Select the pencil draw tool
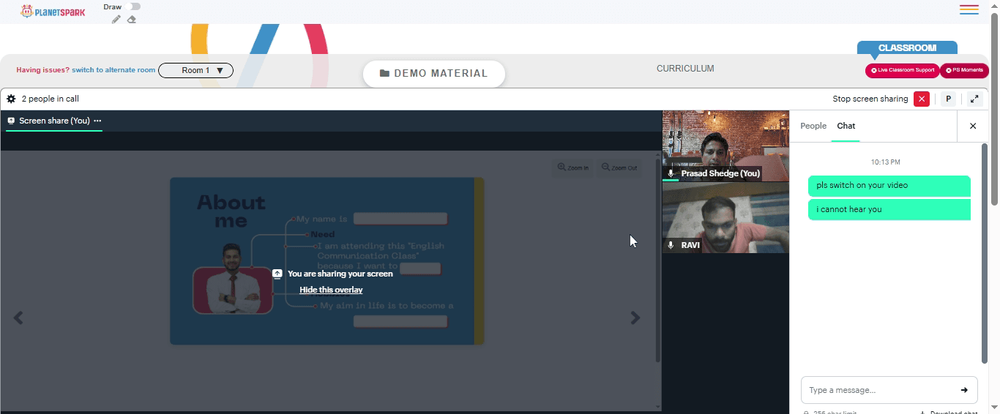This screenshot has width=1000, height=414. pyautogui.click(x=116, y=19)
